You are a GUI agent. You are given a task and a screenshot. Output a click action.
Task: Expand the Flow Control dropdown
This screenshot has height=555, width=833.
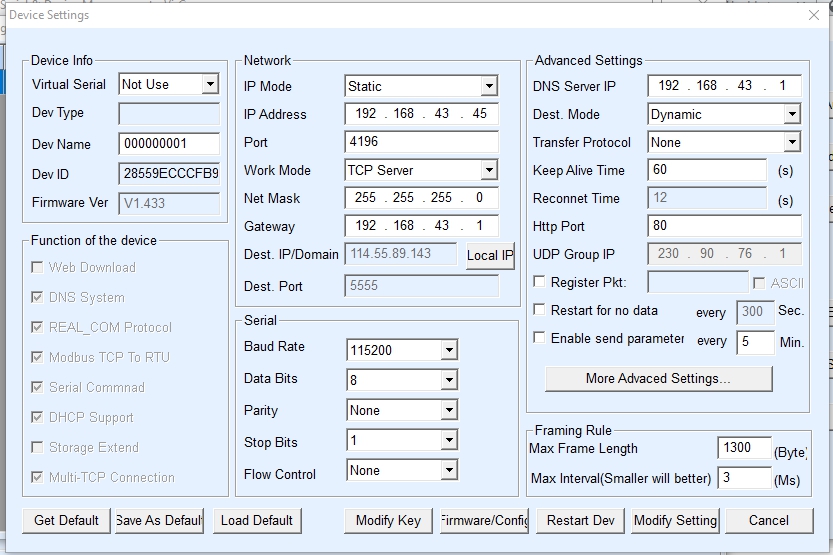tap(449, 470)
